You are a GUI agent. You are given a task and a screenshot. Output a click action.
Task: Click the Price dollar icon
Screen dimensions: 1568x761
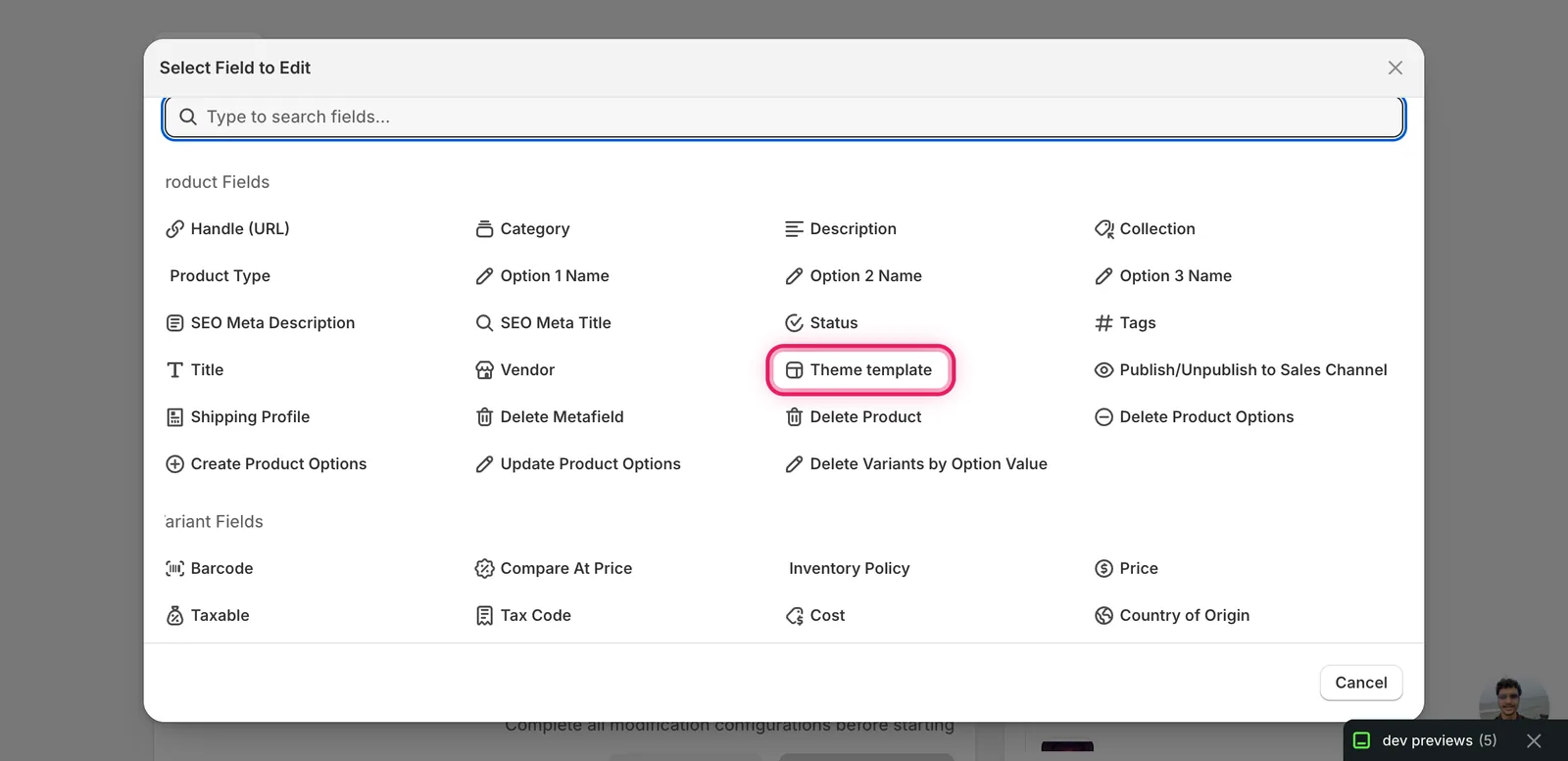(1103, 569)
